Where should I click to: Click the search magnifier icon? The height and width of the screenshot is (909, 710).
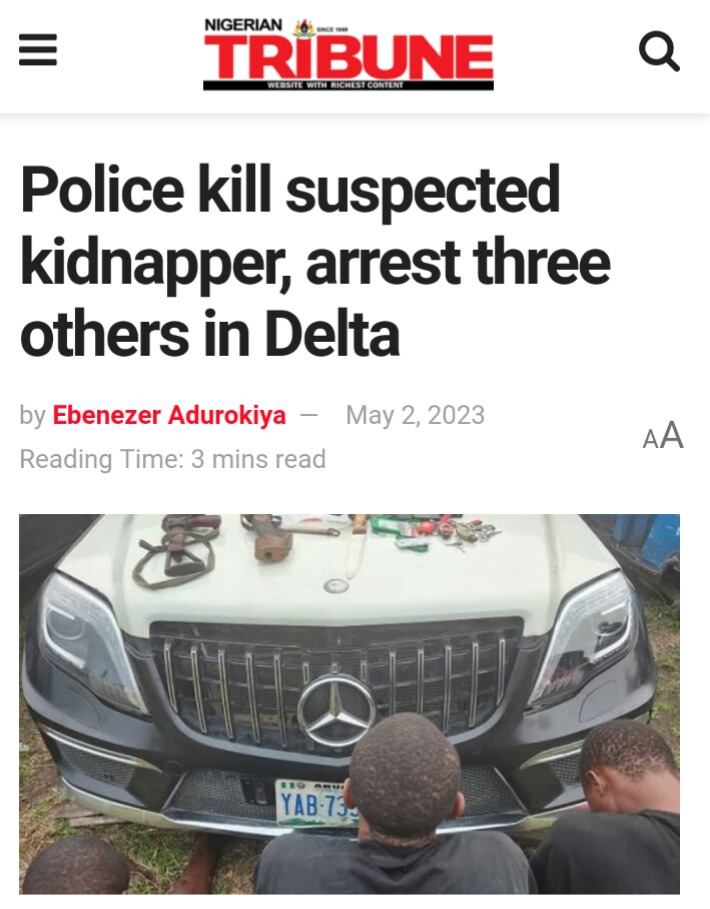click(x=659, y=52)
